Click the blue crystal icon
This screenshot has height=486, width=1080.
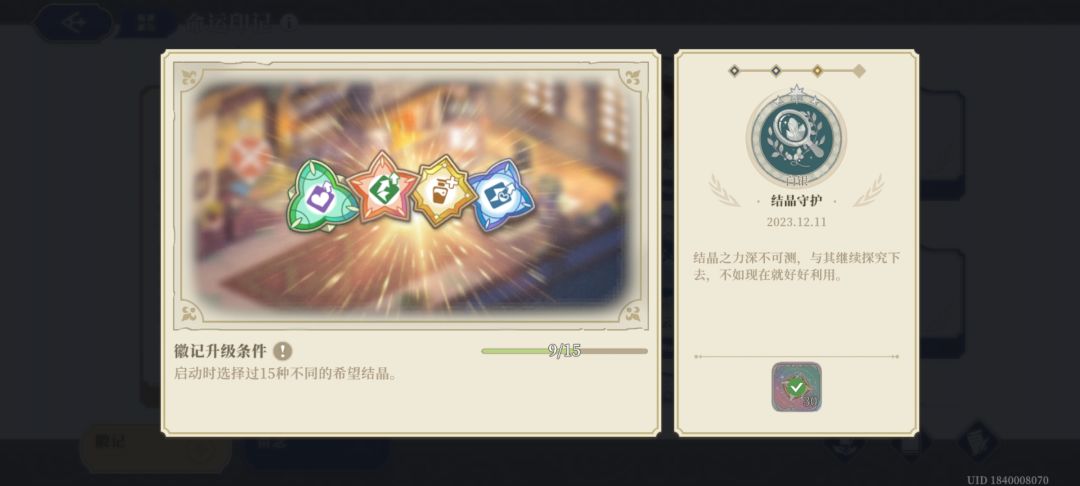click(x=501, y=196)
